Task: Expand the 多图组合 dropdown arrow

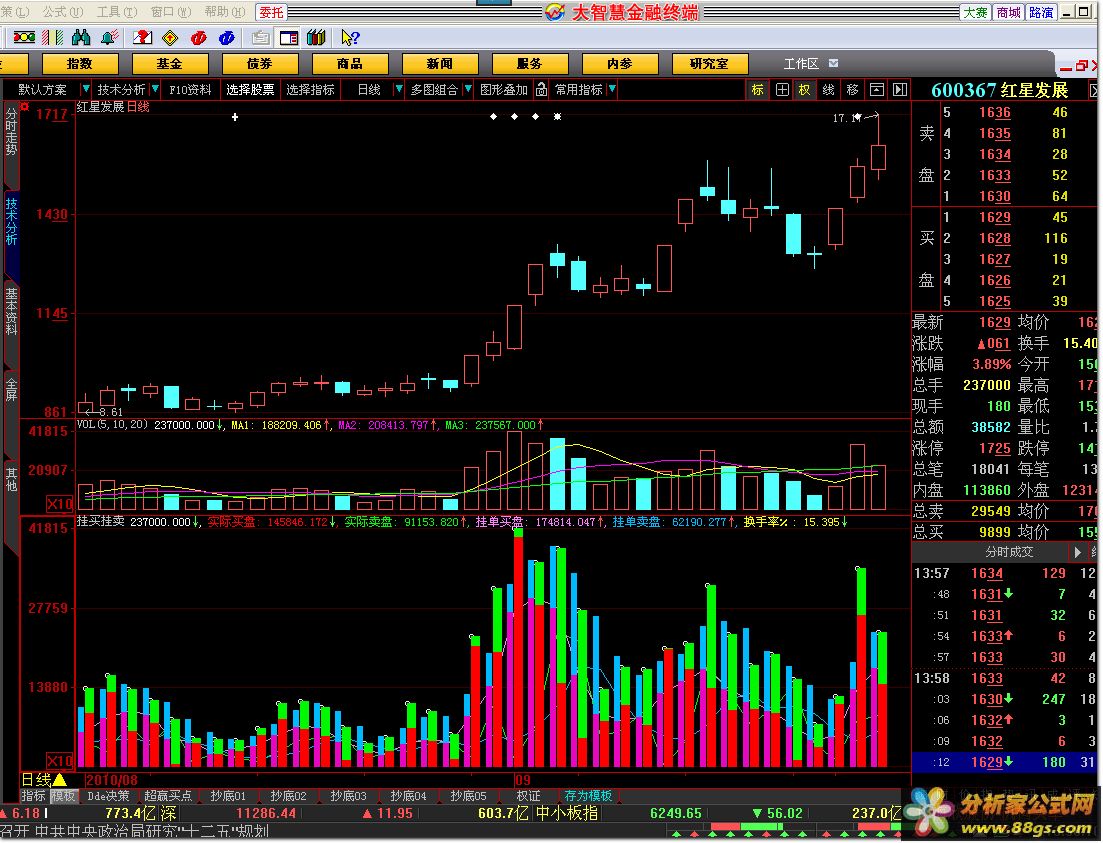Action: click(x=468, y=89)
